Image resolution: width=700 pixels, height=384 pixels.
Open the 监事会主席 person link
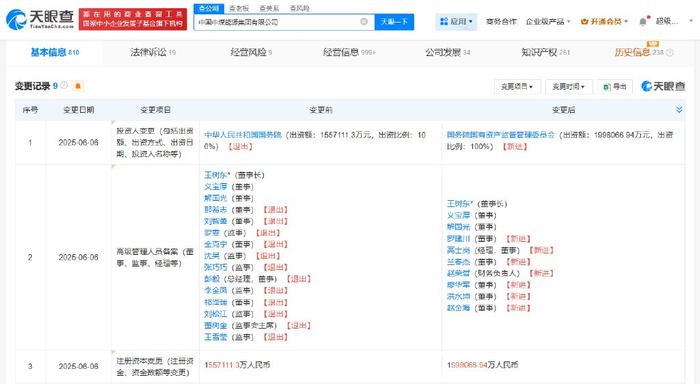[x=216, y=326]
